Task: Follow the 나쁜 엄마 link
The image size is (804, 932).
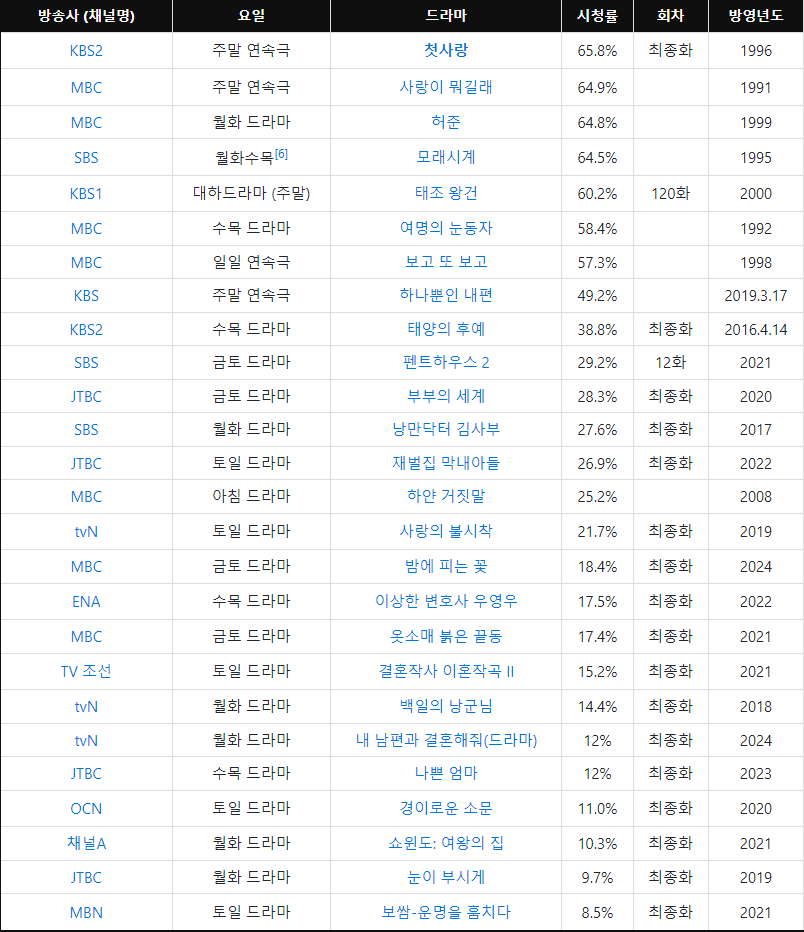Action: coord(446,773)
